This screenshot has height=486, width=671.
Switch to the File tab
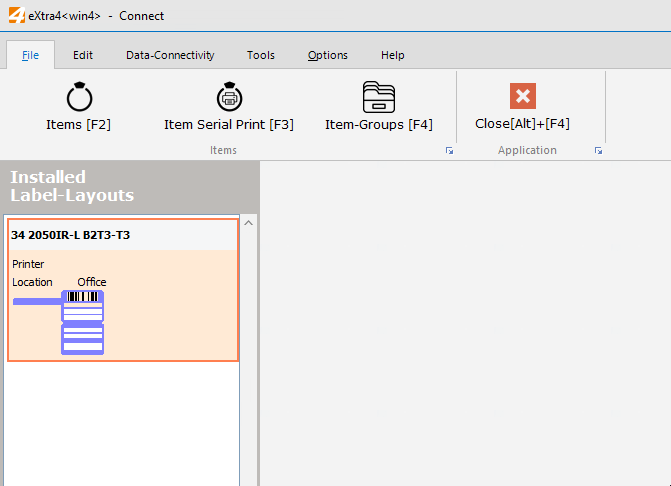pyautogui.click(x=31, y=55)
